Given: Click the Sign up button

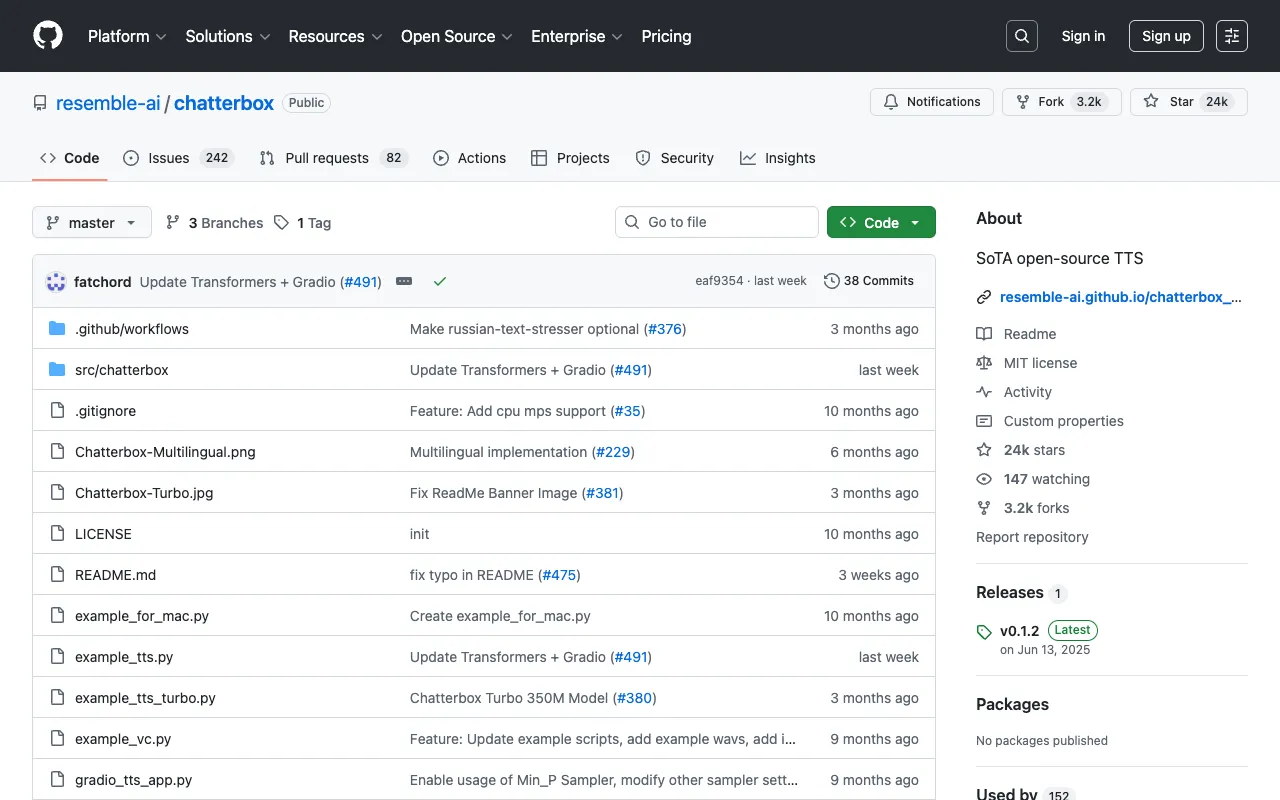Looking at the screenshot, I should 1166,35.
